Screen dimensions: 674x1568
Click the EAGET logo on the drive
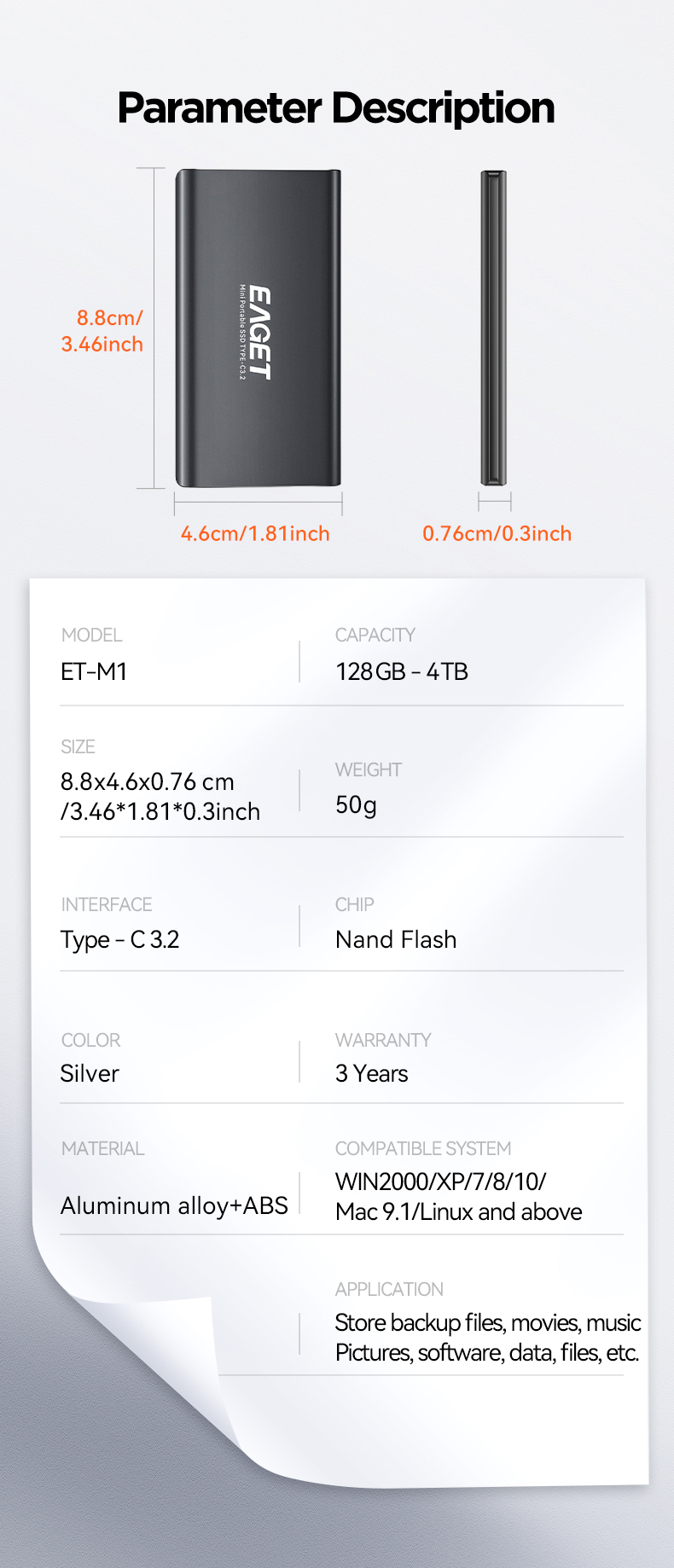point(260,333)
